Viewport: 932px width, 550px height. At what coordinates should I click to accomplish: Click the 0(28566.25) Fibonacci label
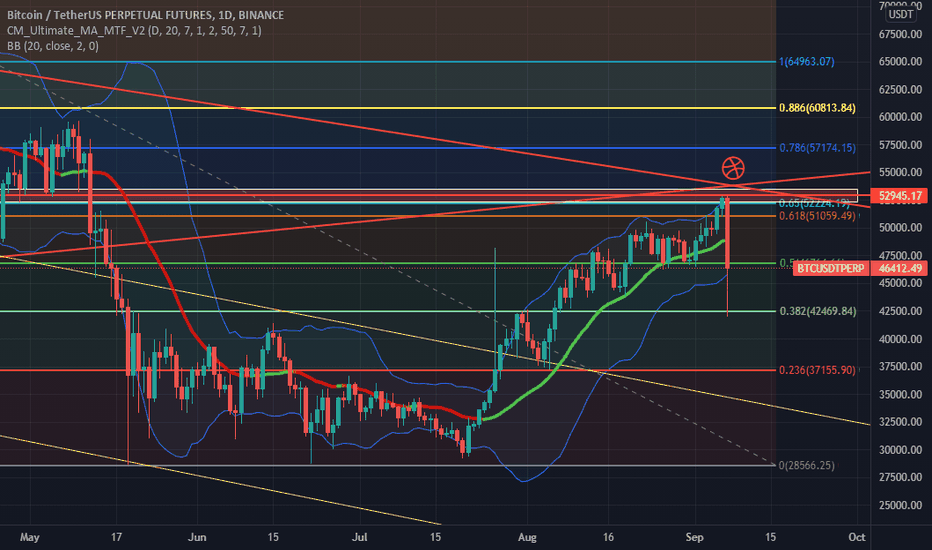tap(807, 465)
